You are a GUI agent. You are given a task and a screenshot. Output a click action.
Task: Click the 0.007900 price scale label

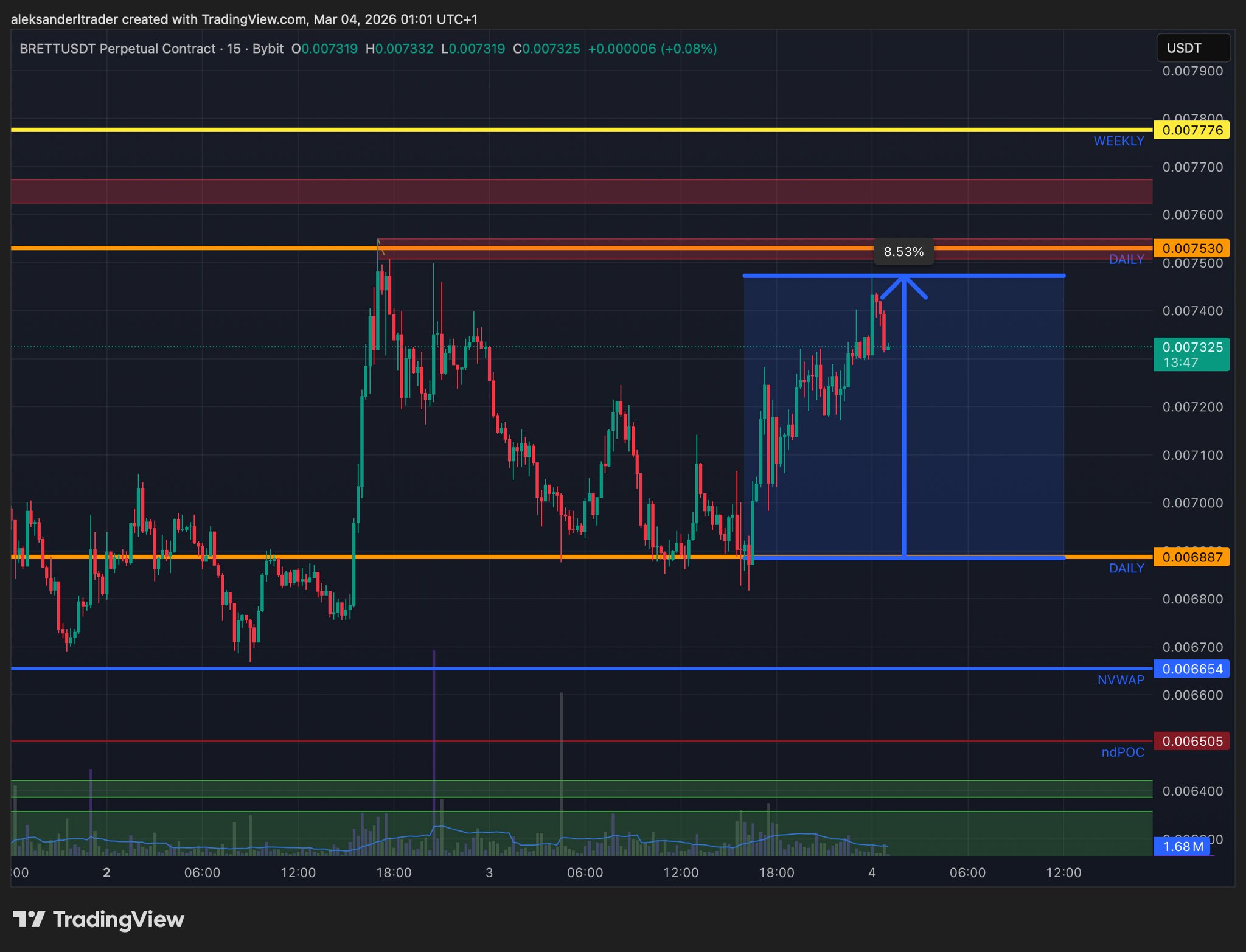(x=1192, y=71)
